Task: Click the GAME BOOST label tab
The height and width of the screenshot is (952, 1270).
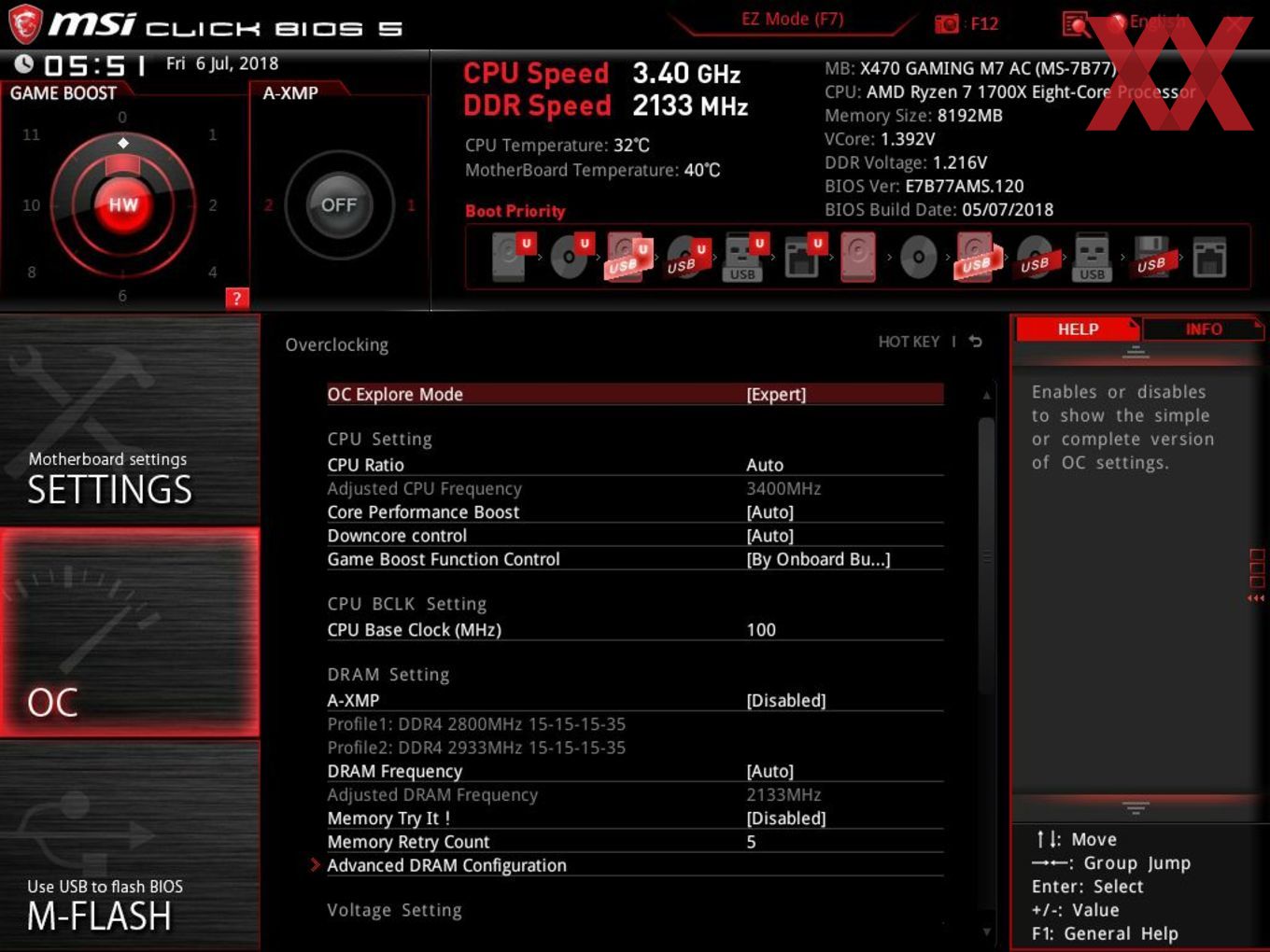Action: pyautogui.click(x=63, y=93)
